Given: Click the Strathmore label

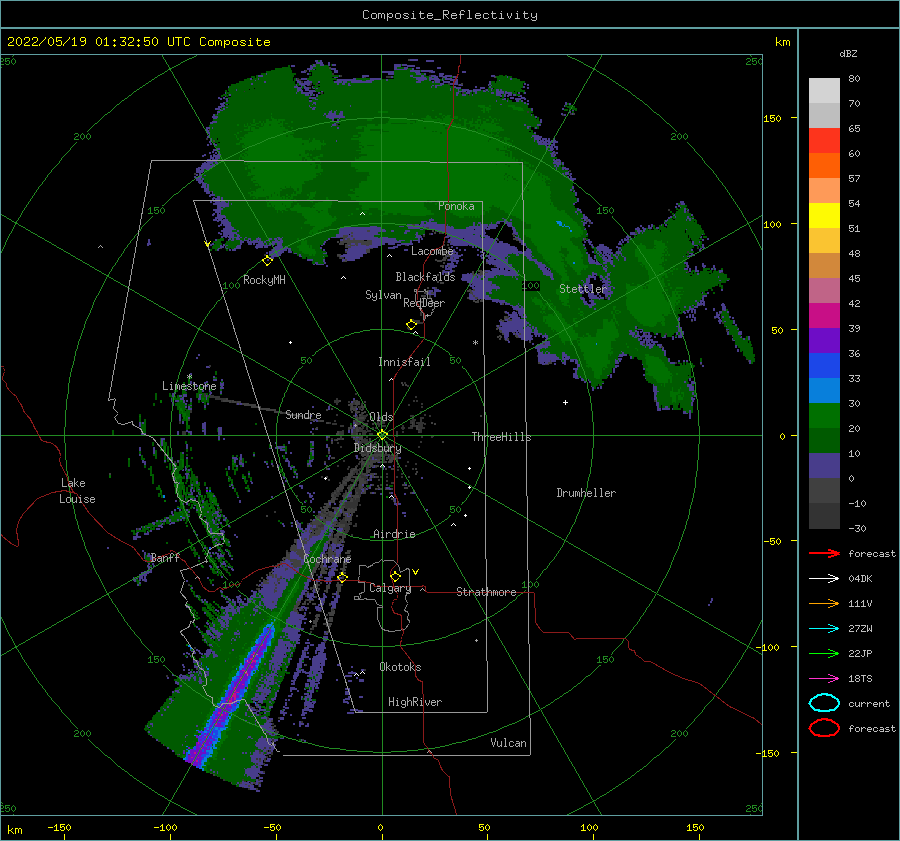Looking at the screenshot, I should pos(486,592).
